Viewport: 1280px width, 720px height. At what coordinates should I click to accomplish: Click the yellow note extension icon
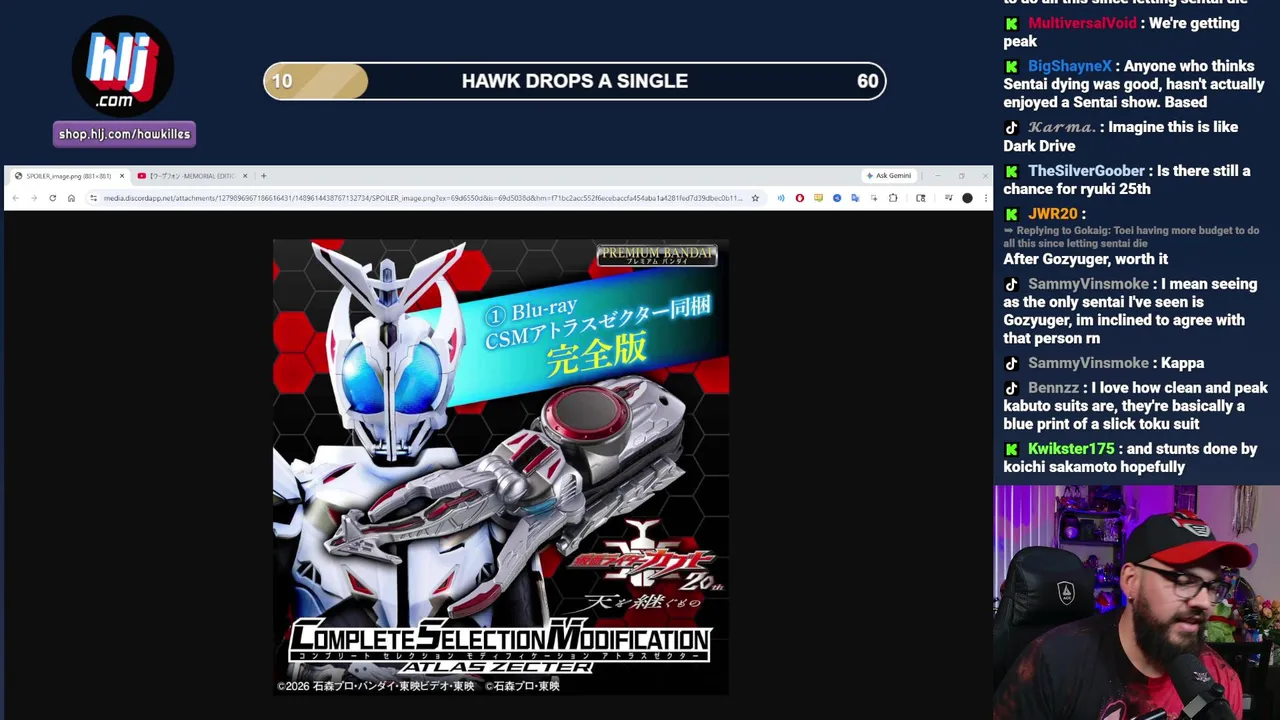[x=818, y=198]
